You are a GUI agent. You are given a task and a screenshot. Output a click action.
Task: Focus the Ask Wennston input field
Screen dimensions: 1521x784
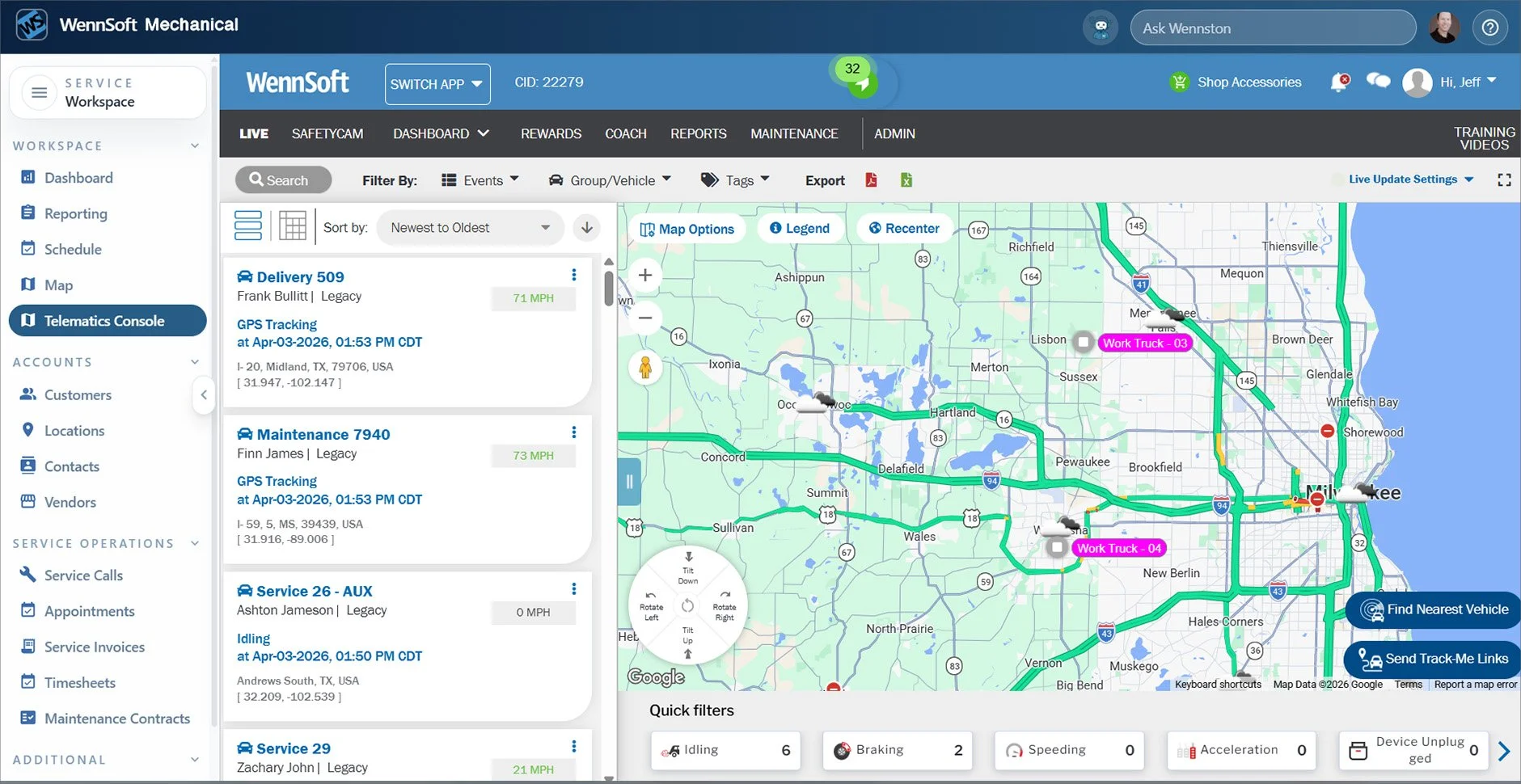tap(1273, 28)
